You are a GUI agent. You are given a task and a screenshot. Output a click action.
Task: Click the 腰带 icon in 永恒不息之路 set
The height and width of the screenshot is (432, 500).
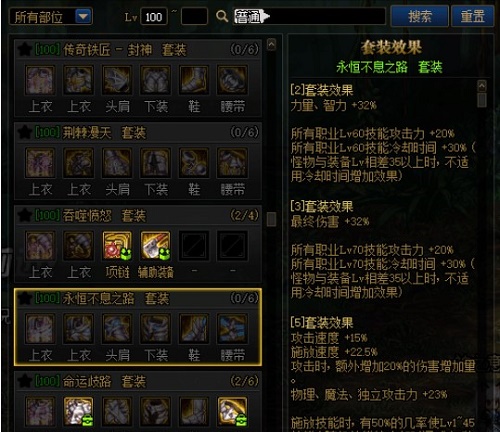[x=233, y=329]
